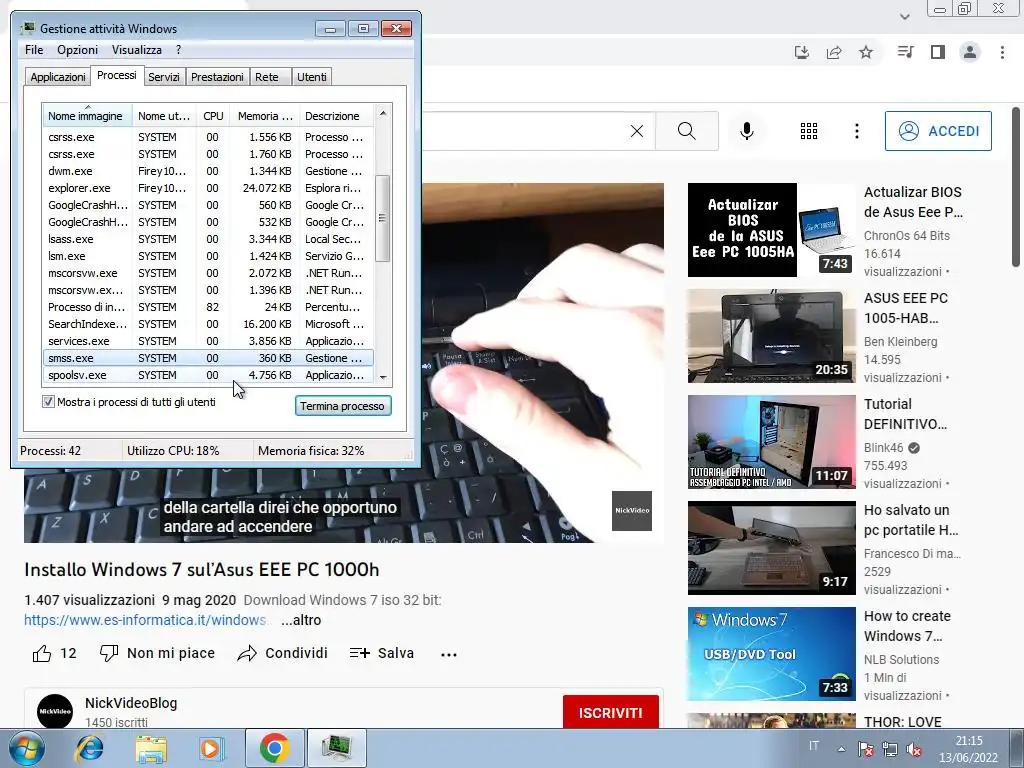1024x768 pixels.
Task: Open the ? help menu
Action: [178, 50]
